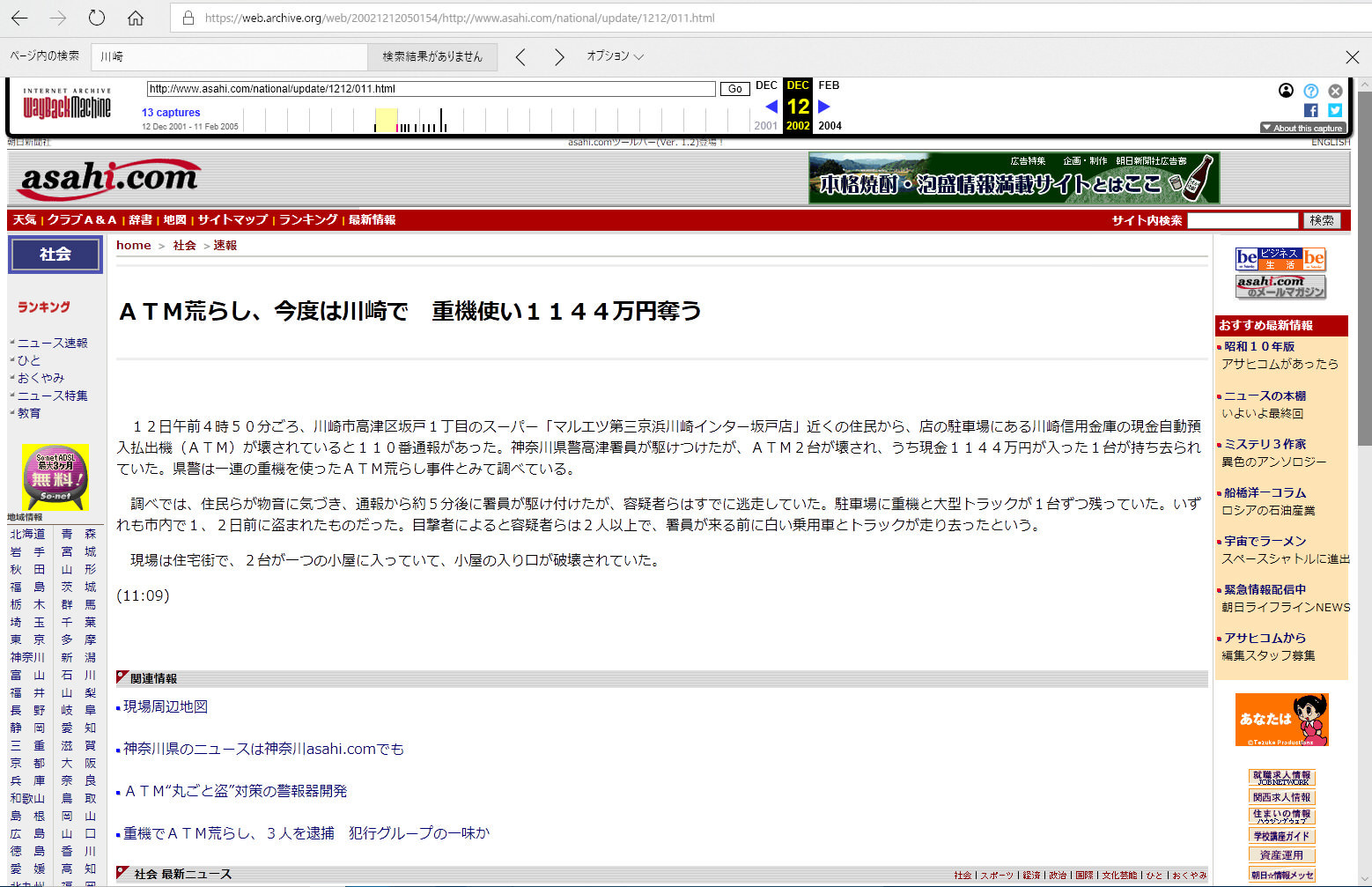Go back with the browser back arrow
1372x887 pixels.
tap(19, 18)
